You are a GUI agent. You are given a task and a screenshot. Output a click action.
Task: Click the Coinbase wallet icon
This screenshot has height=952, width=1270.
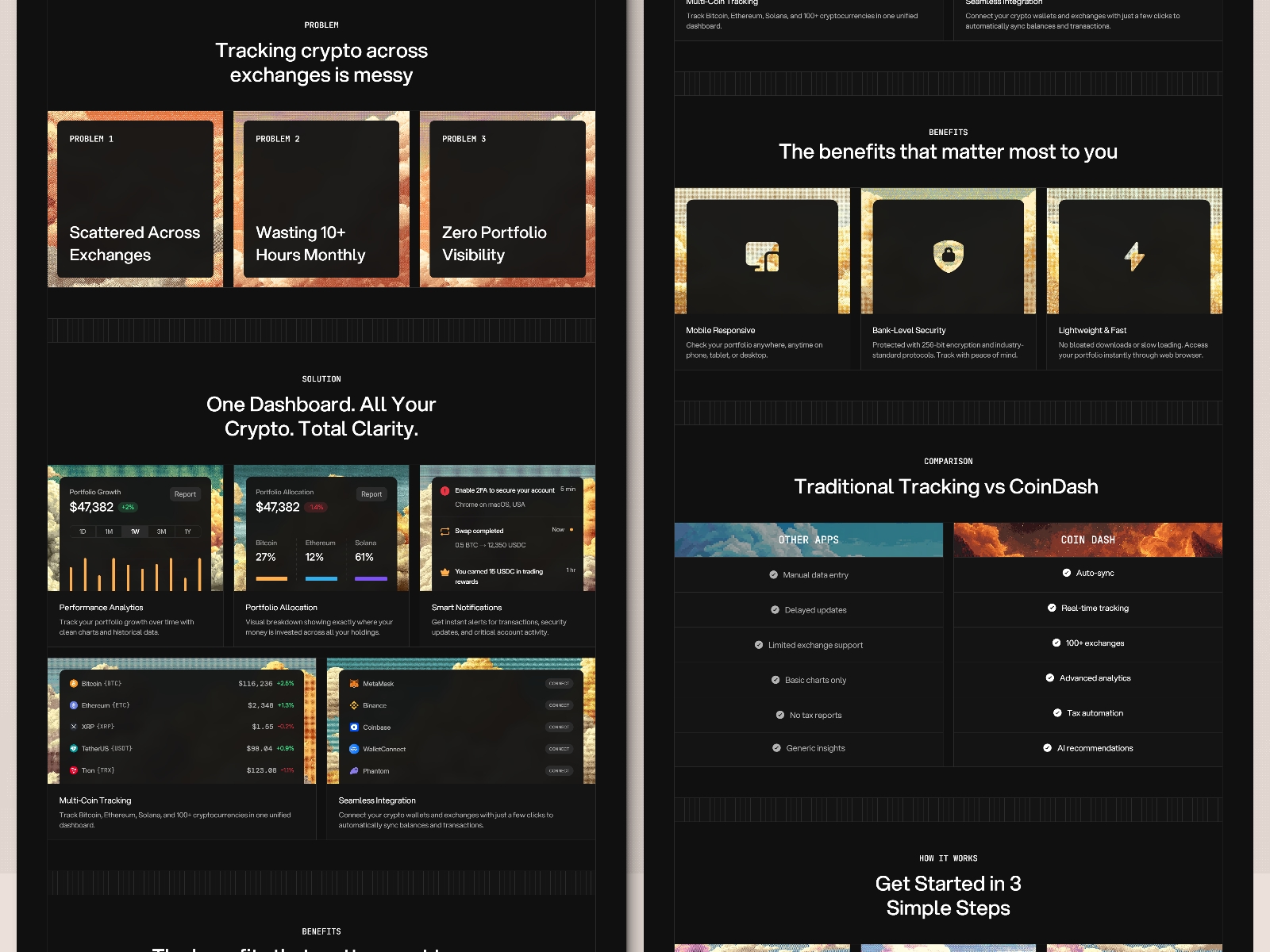click(x=355, y=727)
